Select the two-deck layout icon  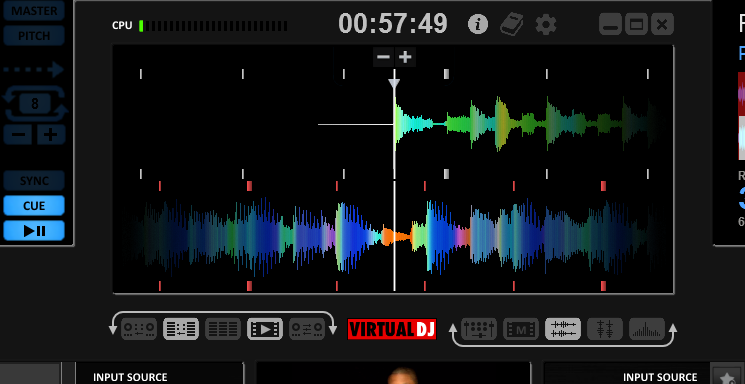pos(139,328)
